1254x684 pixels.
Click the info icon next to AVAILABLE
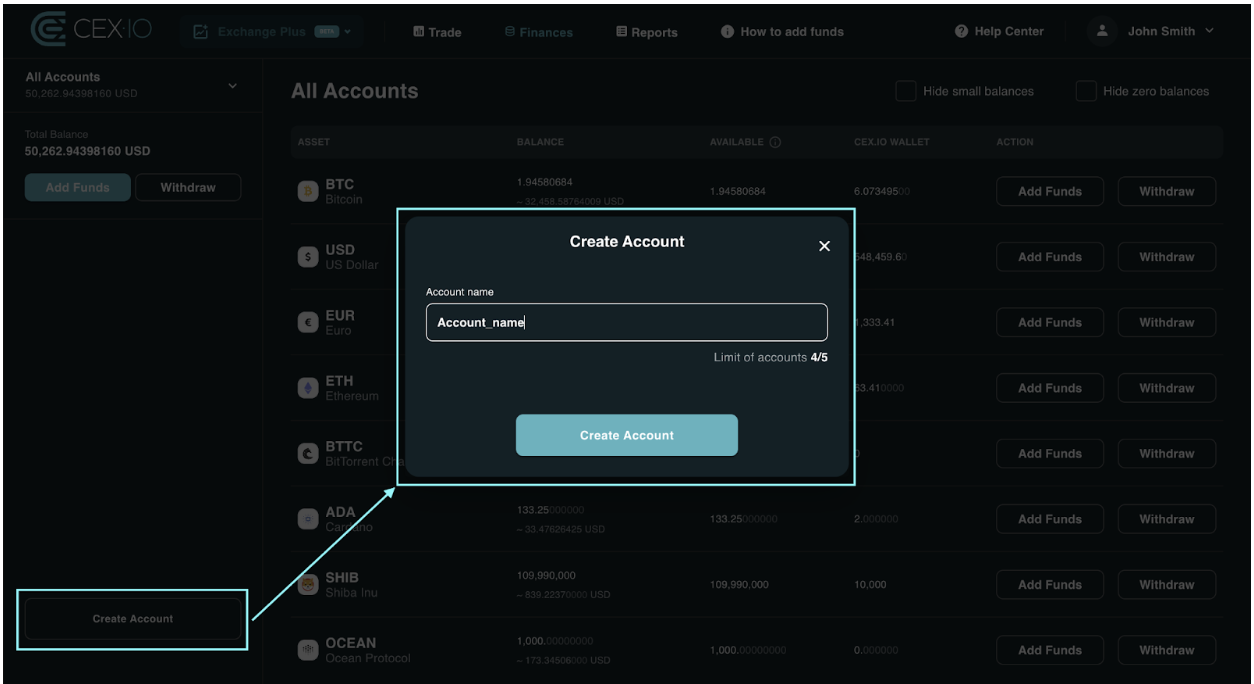(x=775, y=142)
